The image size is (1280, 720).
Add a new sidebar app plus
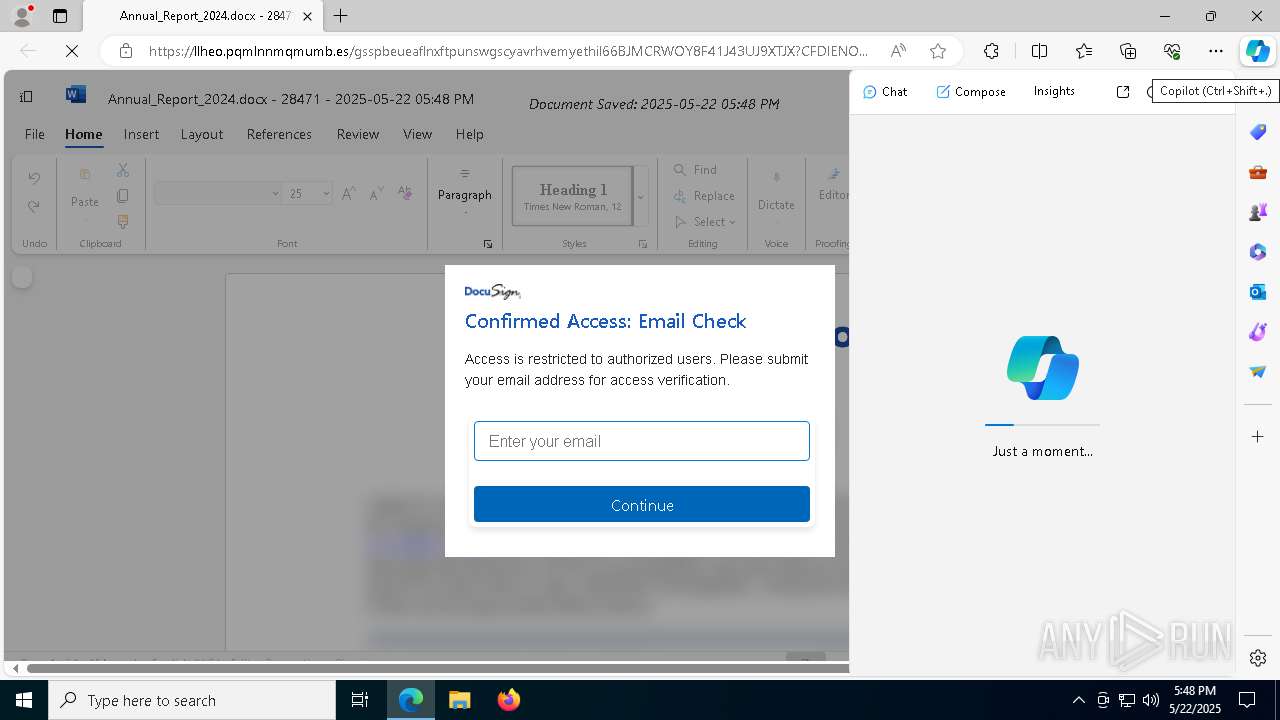(1258, 437)
